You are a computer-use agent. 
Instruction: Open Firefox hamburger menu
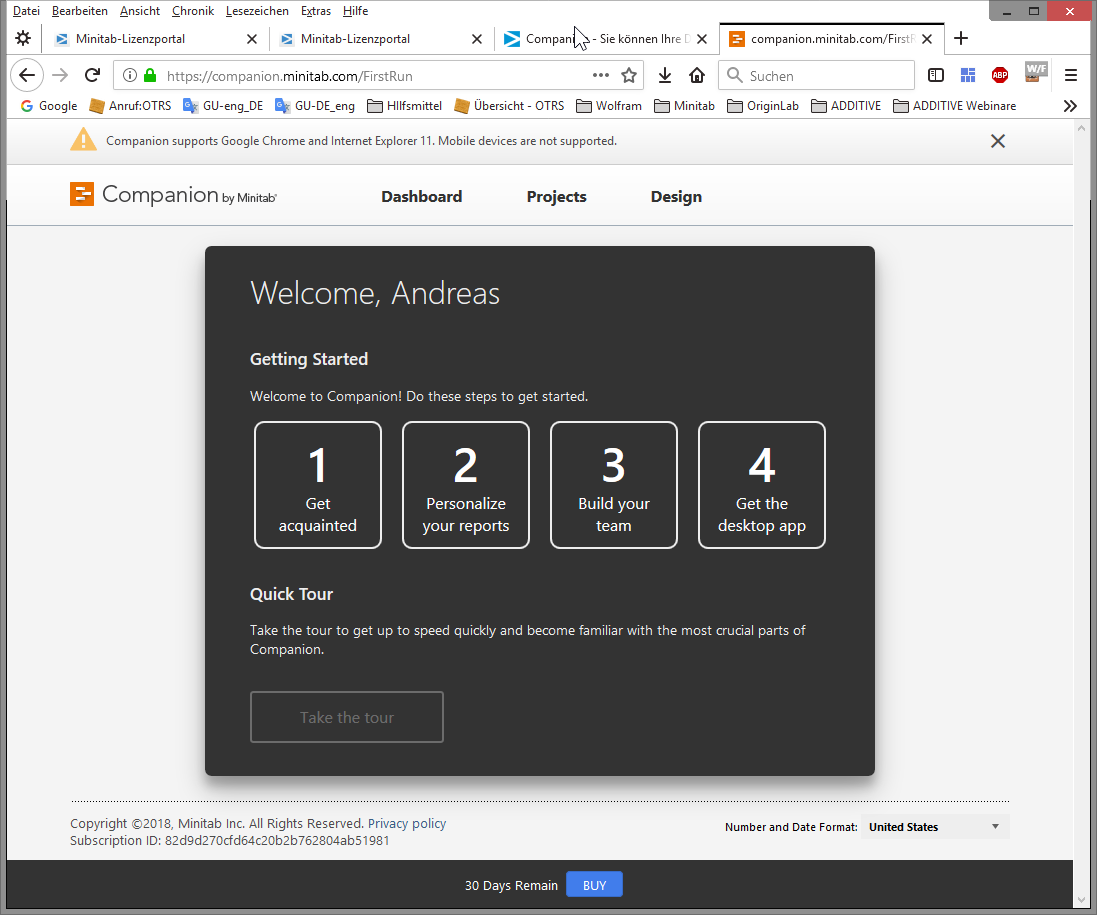coord(1070,76)
